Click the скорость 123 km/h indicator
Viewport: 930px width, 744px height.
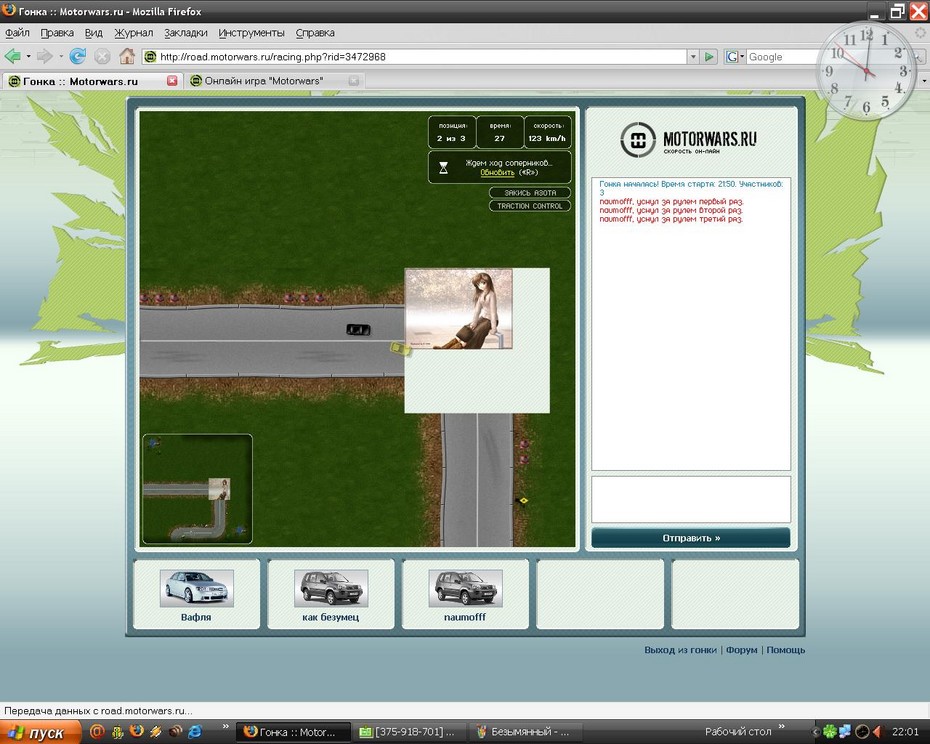point(548,132)
